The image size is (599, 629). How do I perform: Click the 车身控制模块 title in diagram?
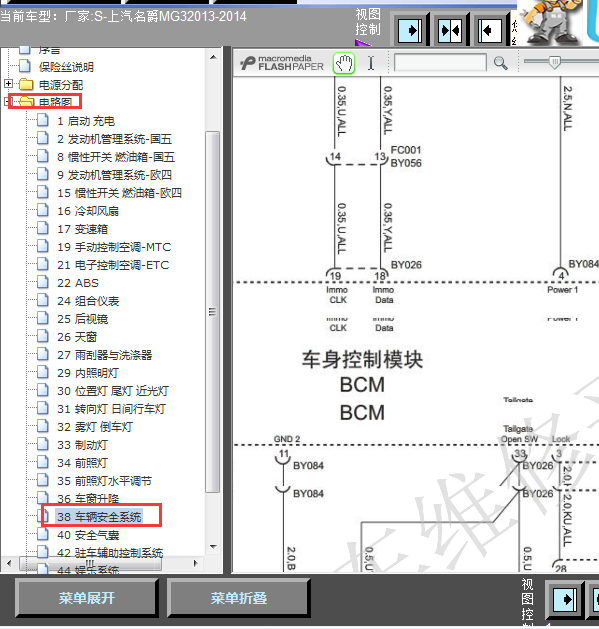tap(362, 359)
